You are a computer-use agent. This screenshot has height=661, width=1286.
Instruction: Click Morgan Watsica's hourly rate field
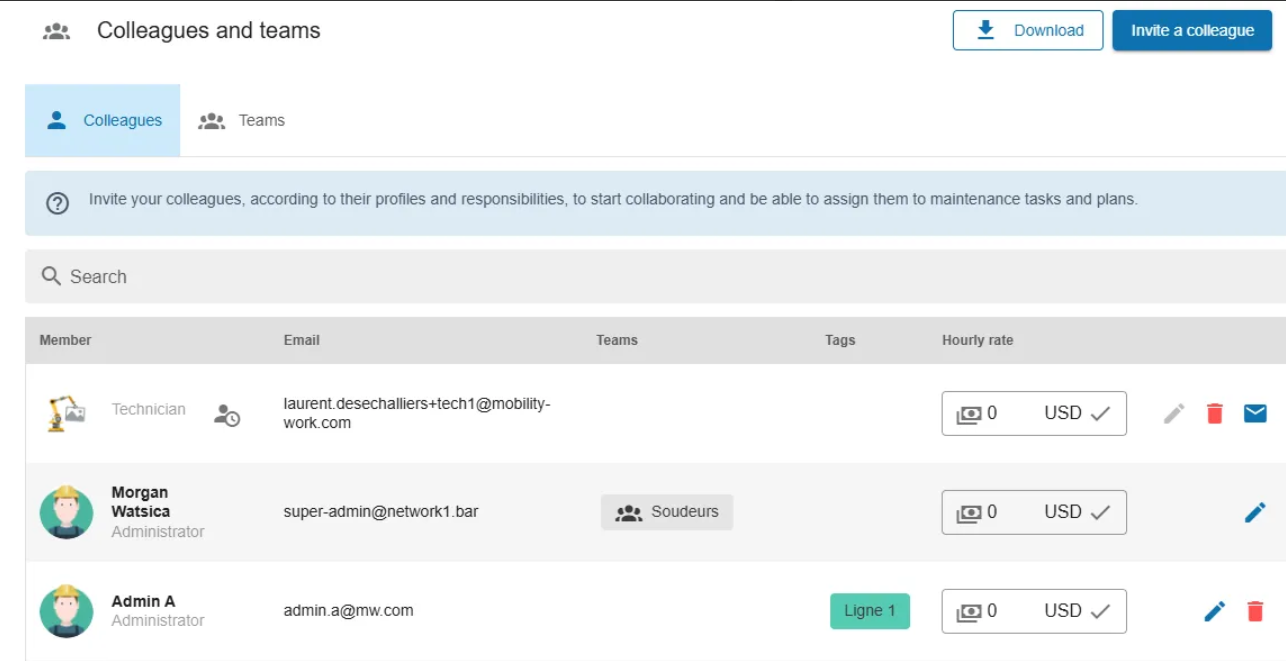(1034, 512)
